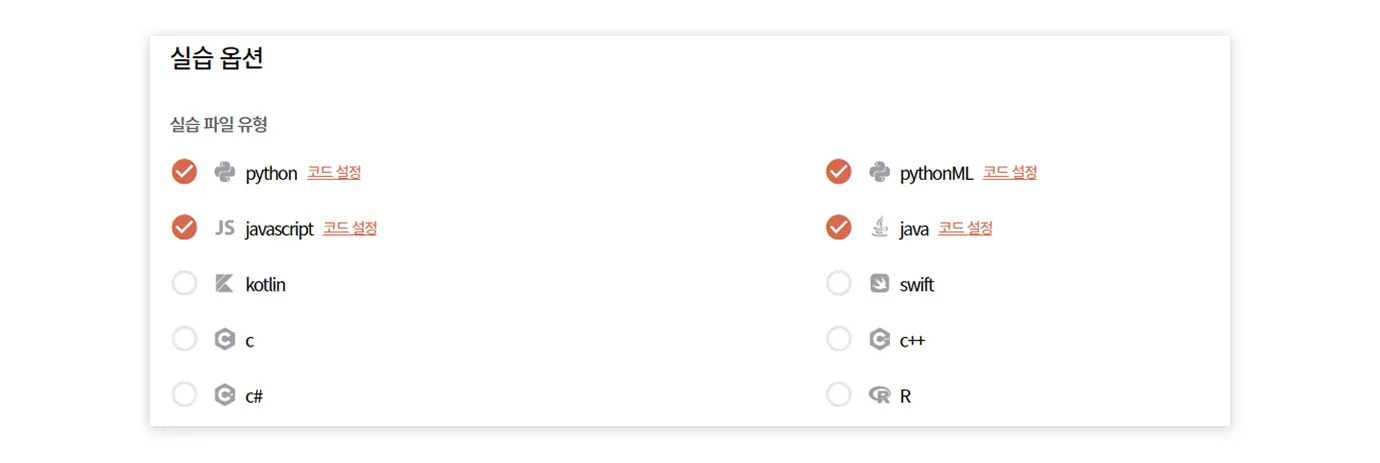The width and height of the screenshot is (1380, 463).
Task: Check the R file type option
Action: tap(838, 395)
